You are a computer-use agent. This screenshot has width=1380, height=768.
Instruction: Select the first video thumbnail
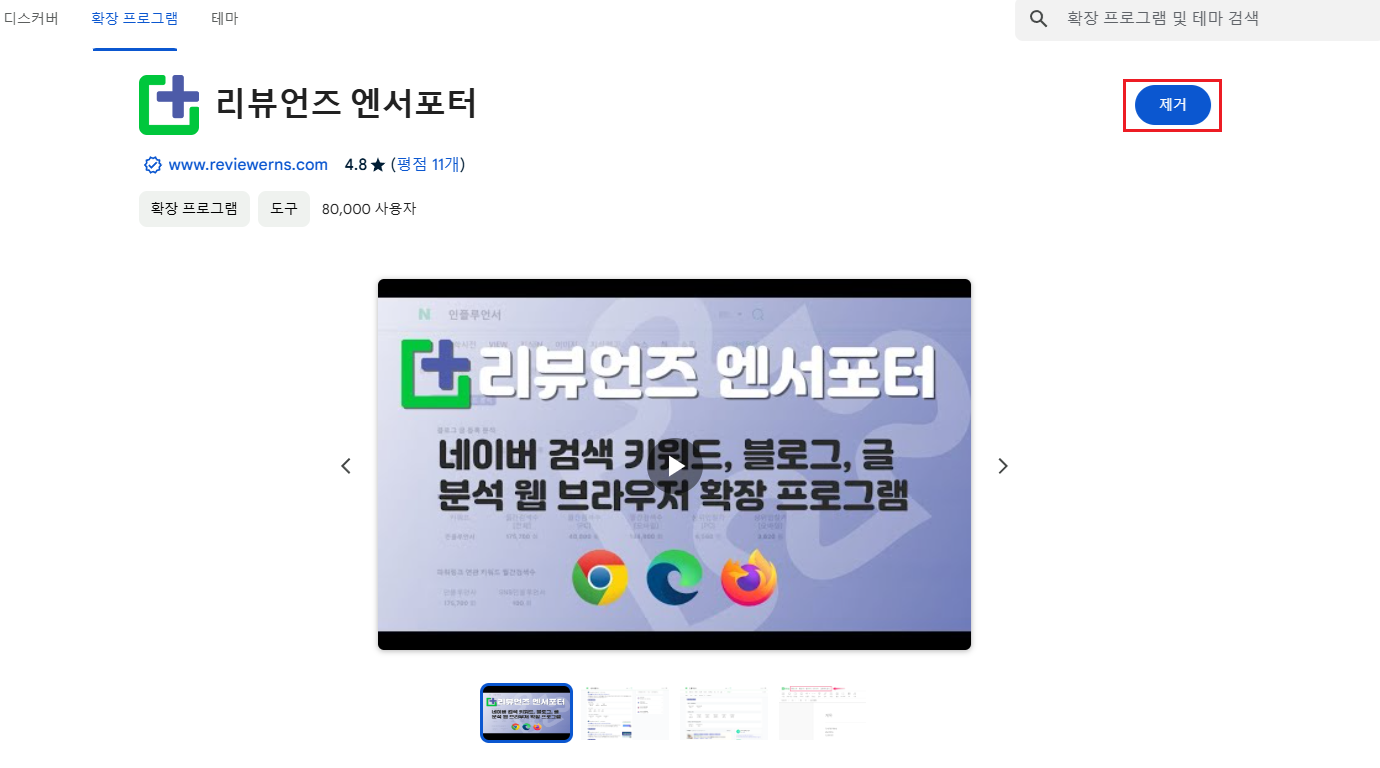[x=526, y=713]
